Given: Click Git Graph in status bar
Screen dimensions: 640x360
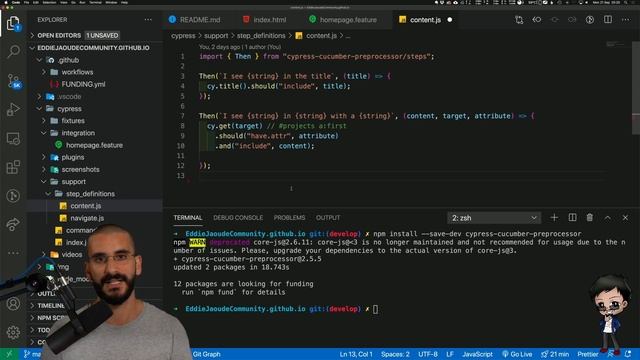Looking at the screenshot, I should coord(206,354).
